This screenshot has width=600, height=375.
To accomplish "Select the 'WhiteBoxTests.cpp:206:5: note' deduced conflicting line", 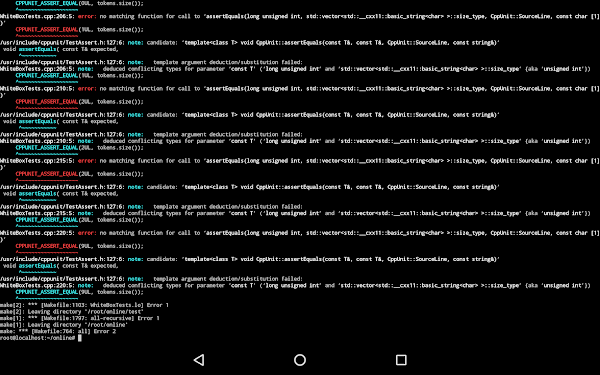I will pos(295,69).
